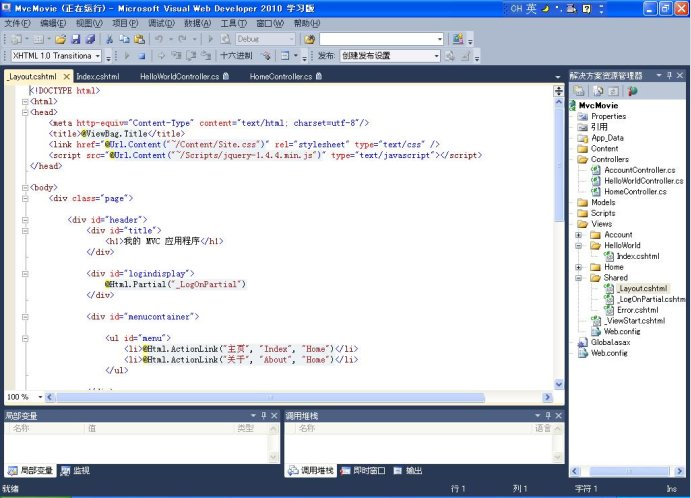Click the Refresh icon in Solution Explorer
Viewport: 691px width, 498px height.
point(613,91)
